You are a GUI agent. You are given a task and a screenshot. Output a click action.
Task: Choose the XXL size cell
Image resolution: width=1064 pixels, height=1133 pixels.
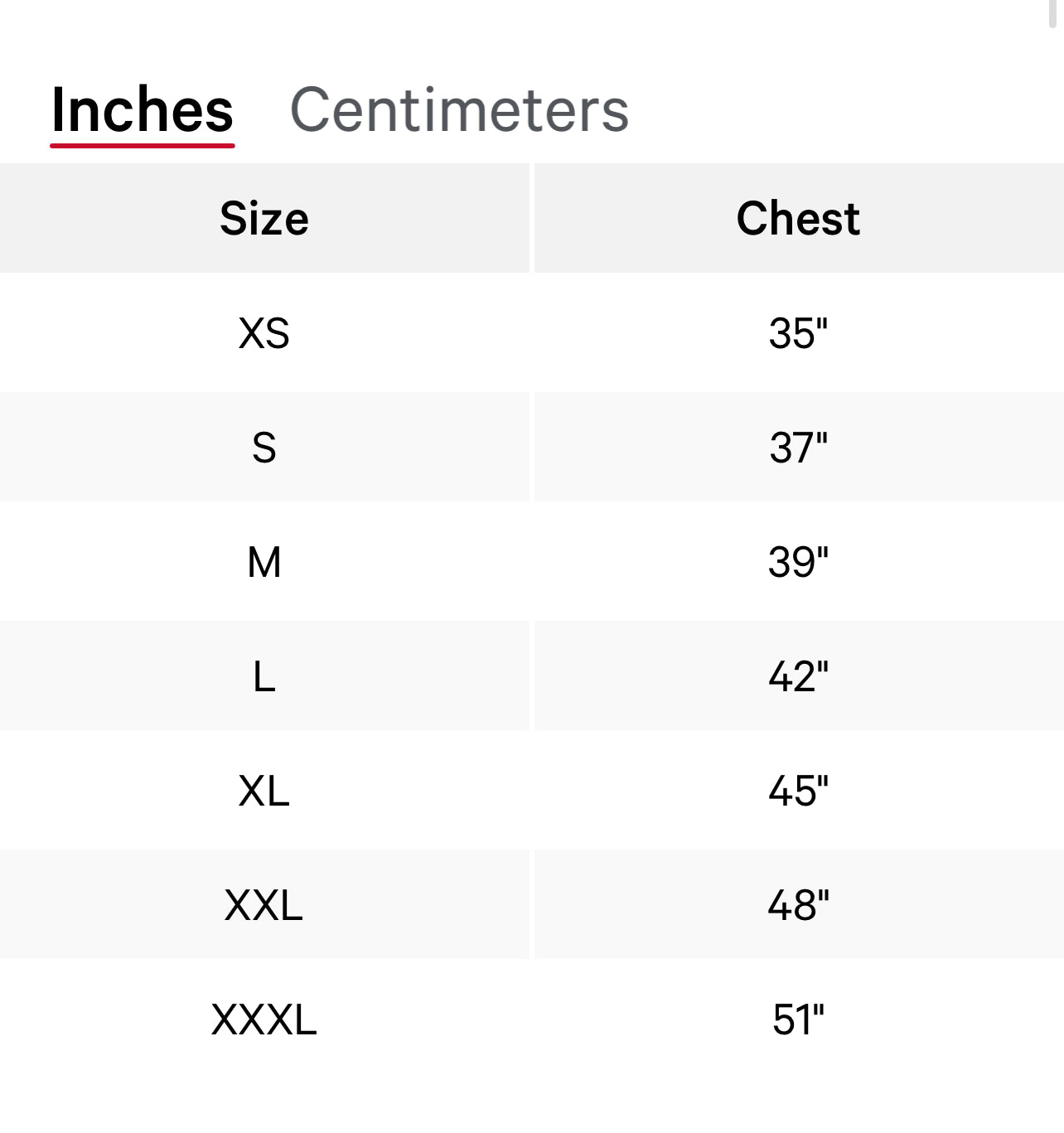point(264,905)
